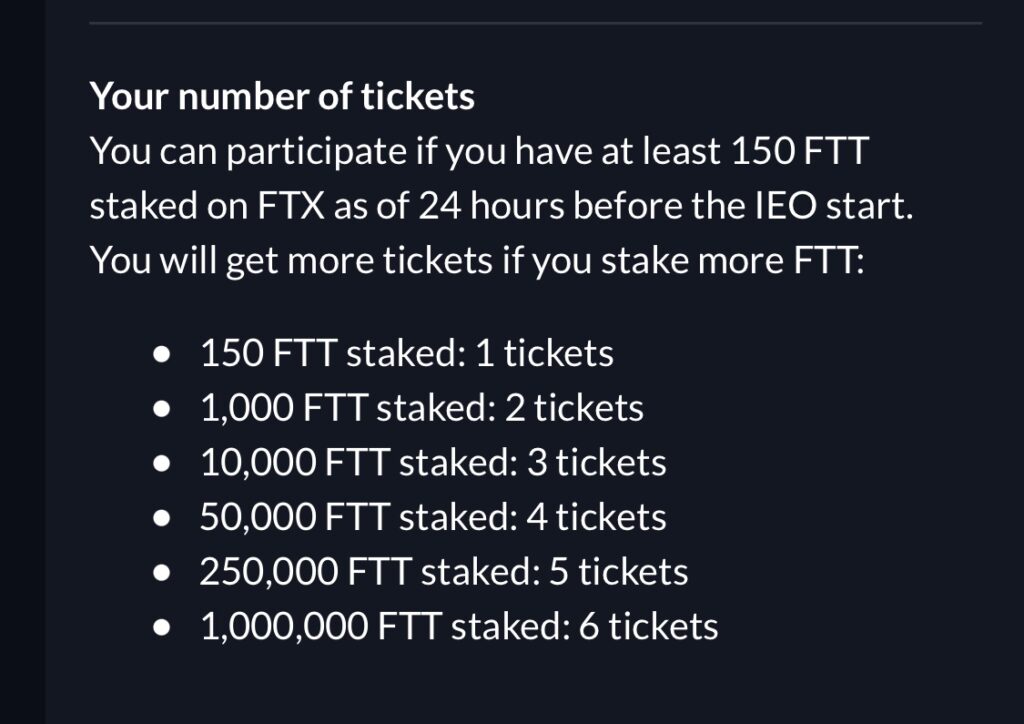Image resolution: width=1024 pixels, height=724 pixels.
Task: Click the bullet before the 50,000 FTT item
Action: point(161,518)
